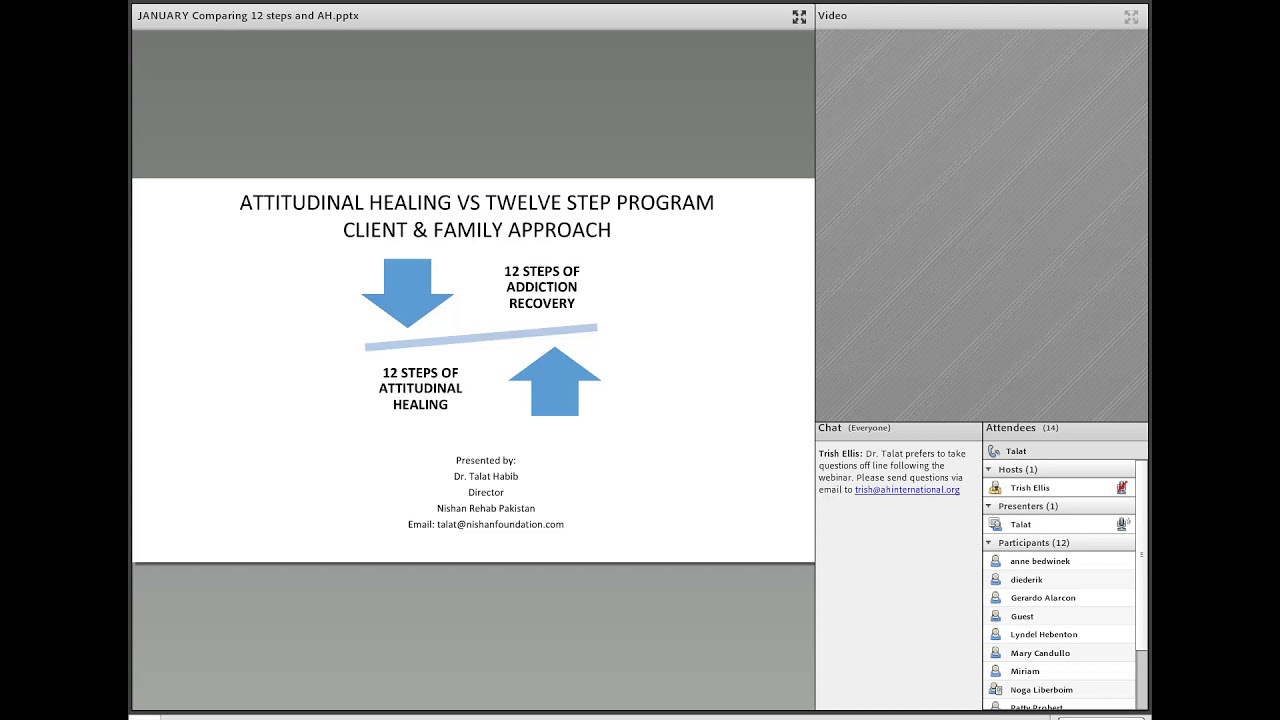Collapse the Hosts (1) group
Image resolution: width=1280 pixels, height=720 pixels.
[989, 469]
